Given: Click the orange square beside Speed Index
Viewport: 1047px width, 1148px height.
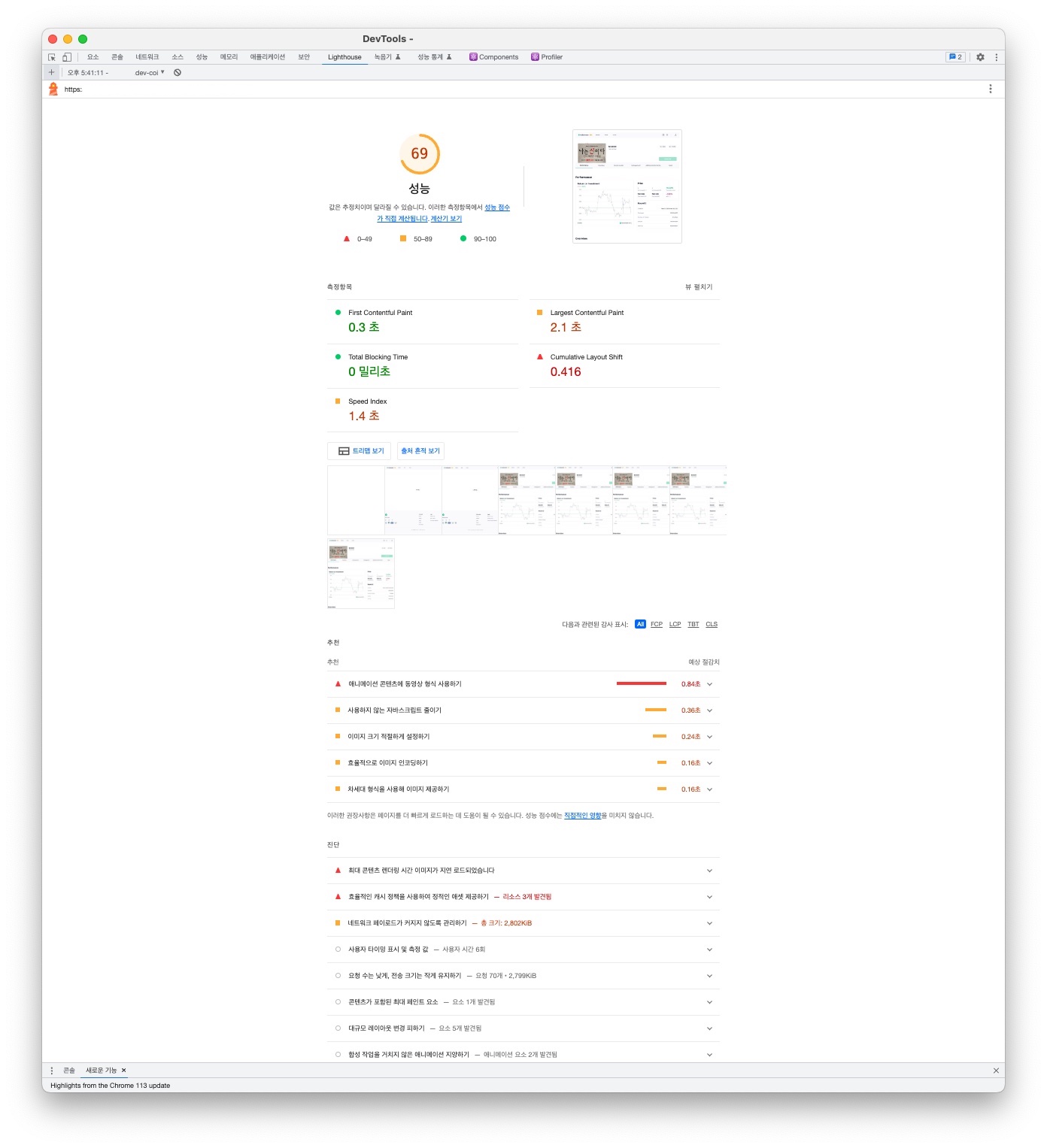Looking at the screenshot, I should point(338,401).
